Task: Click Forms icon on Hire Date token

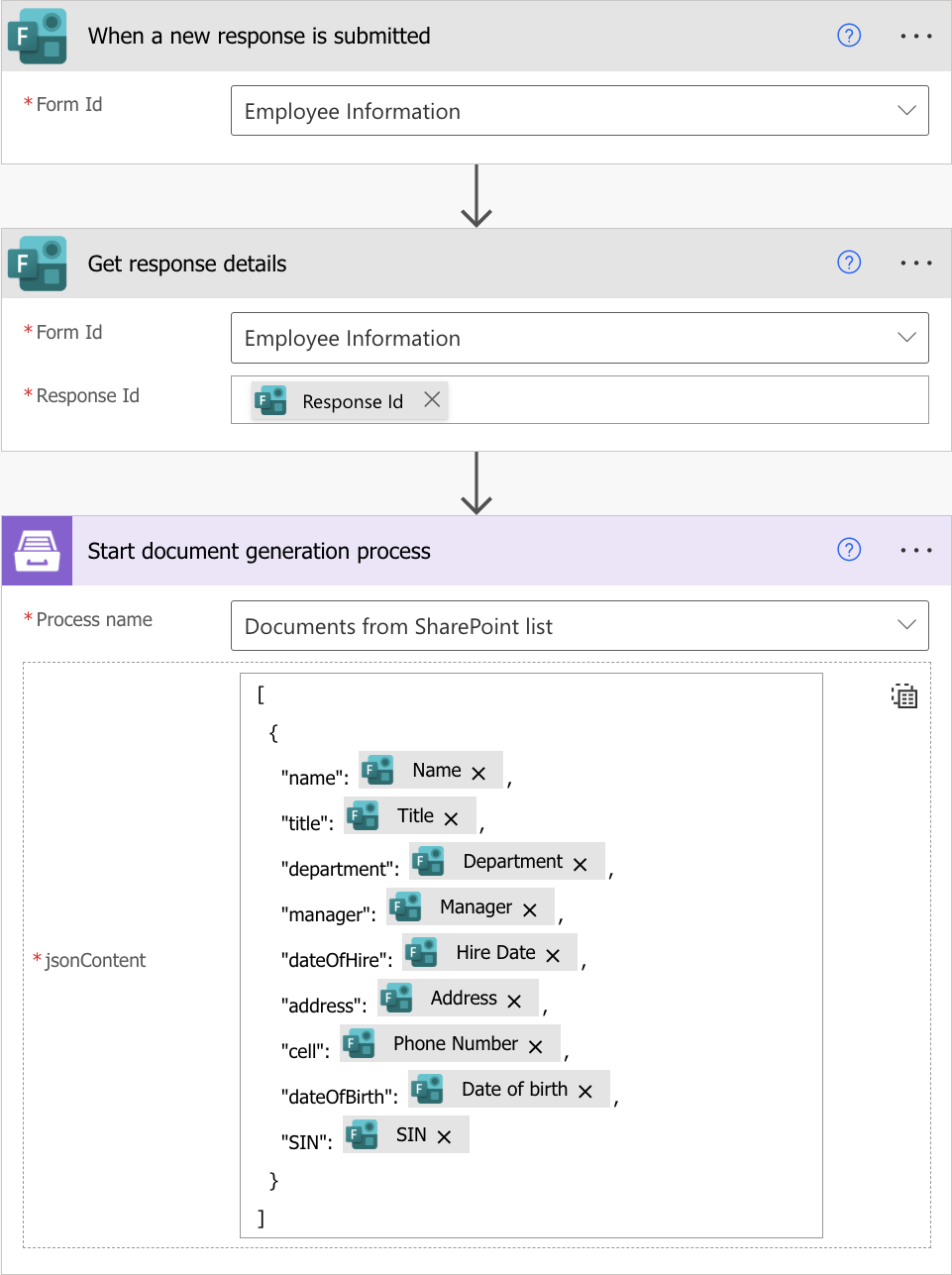Action: tap(421, 952)
